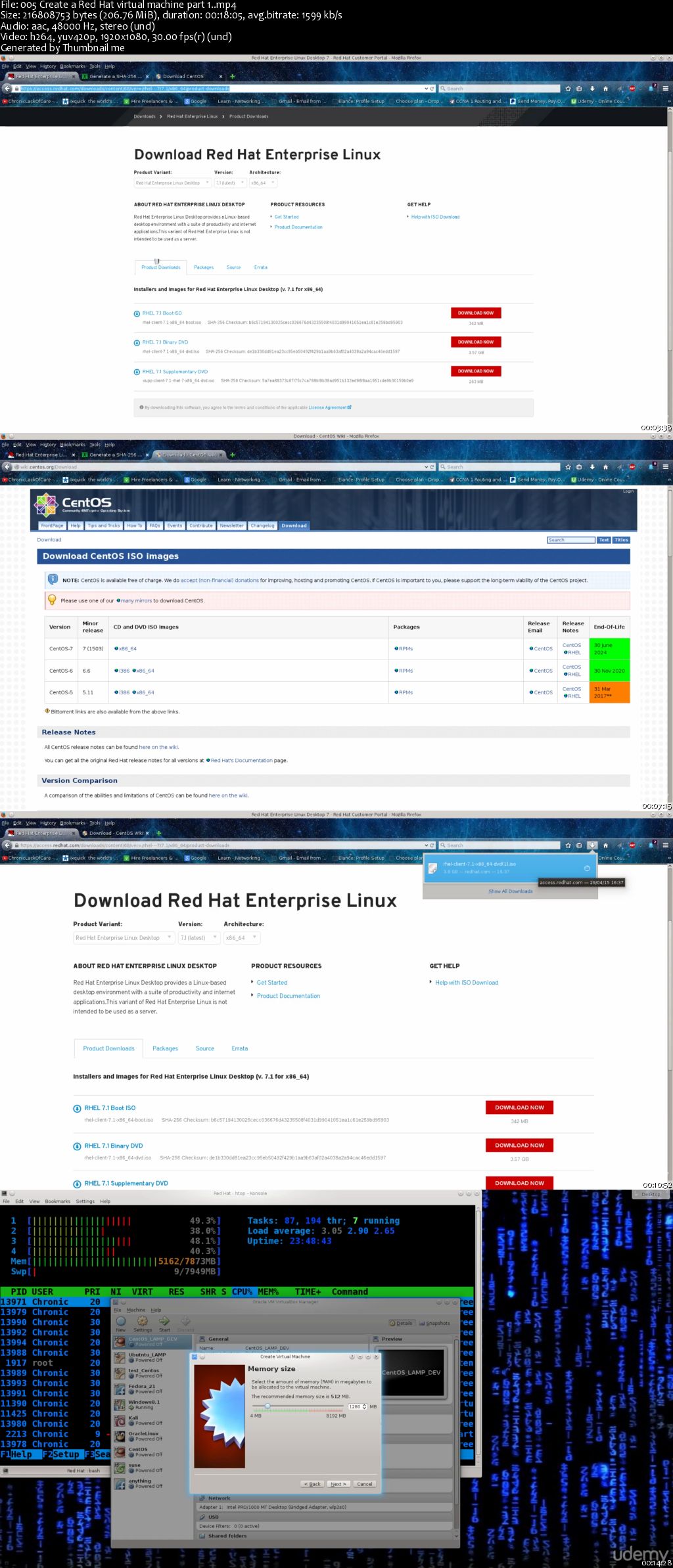The width and height of the screenshot is (673, 1568).
Task: Click the Firefox home icon in 00:07:15 frame
Action: (605, 466)
